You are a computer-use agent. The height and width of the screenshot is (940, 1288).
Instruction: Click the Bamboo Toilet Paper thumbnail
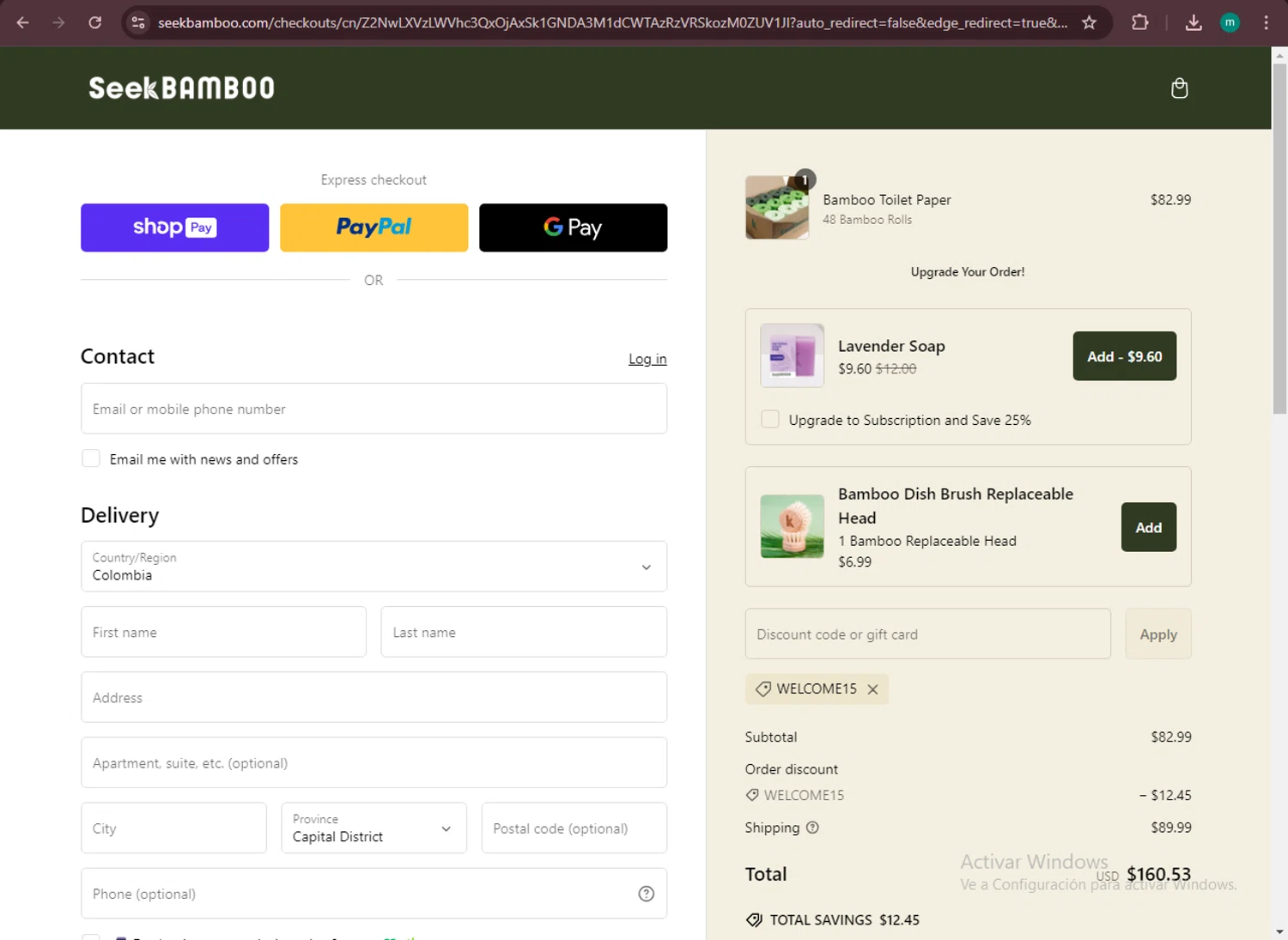point(777,207)
